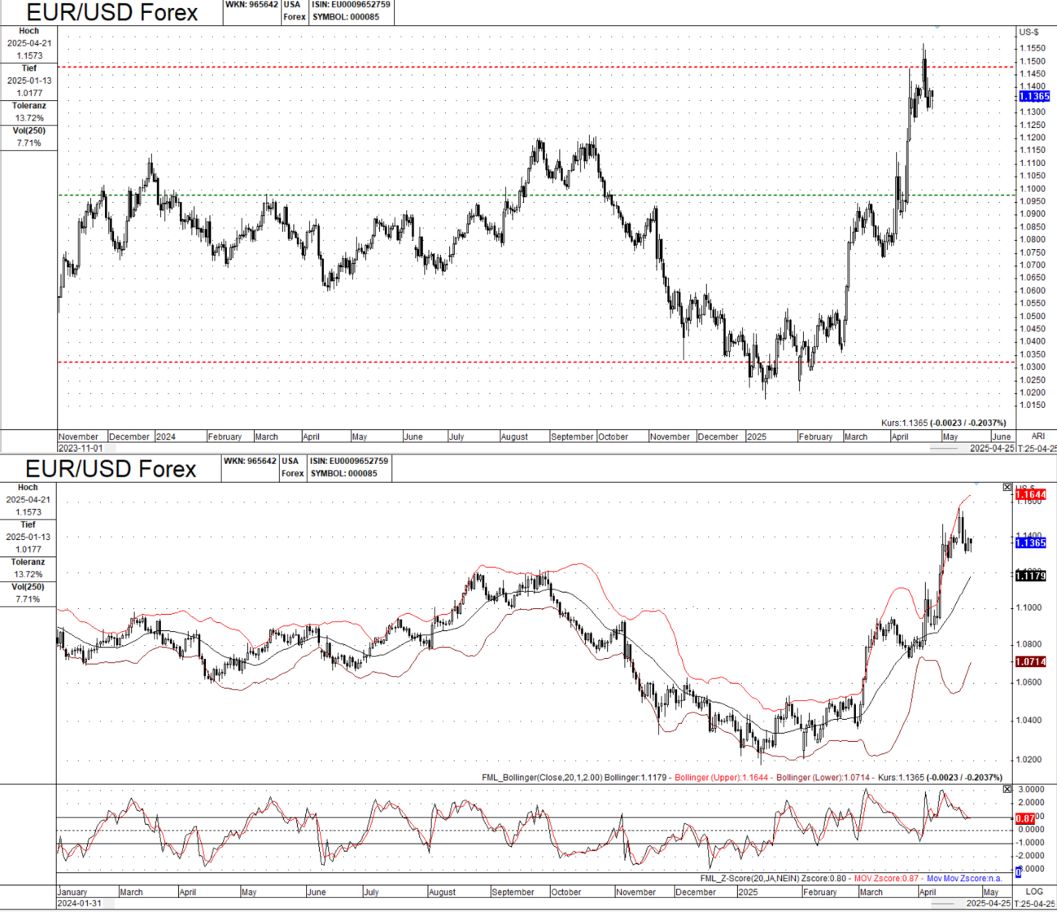Viewport: 1057px width, 912px height.
Task: Toggle LOG scale on the lower chart
Action: 1034,892
